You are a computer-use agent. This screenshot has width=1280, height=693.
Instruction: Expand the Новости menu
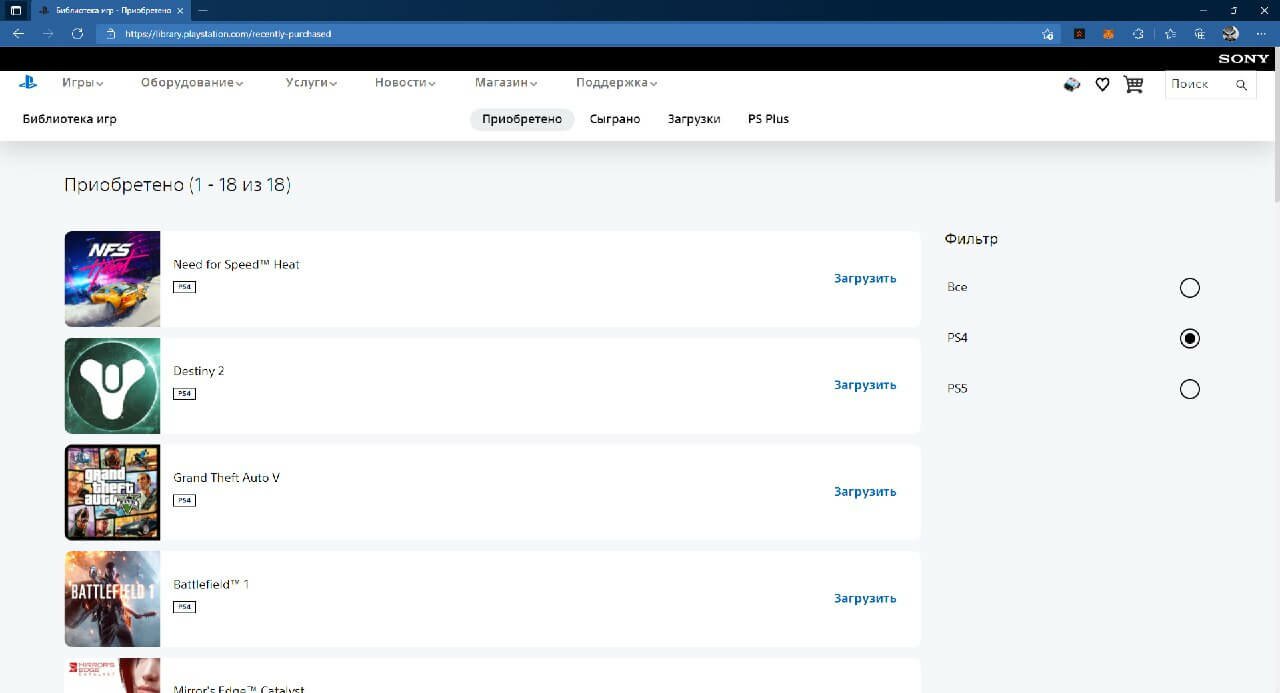(405, 83)
